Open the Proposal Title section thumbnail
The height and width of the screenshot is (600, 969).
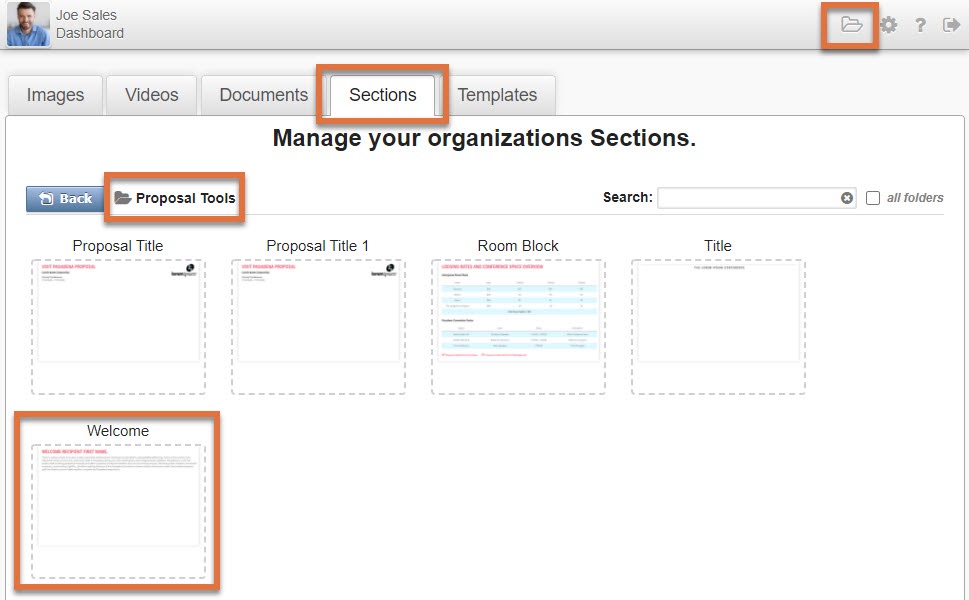[118, 326]
